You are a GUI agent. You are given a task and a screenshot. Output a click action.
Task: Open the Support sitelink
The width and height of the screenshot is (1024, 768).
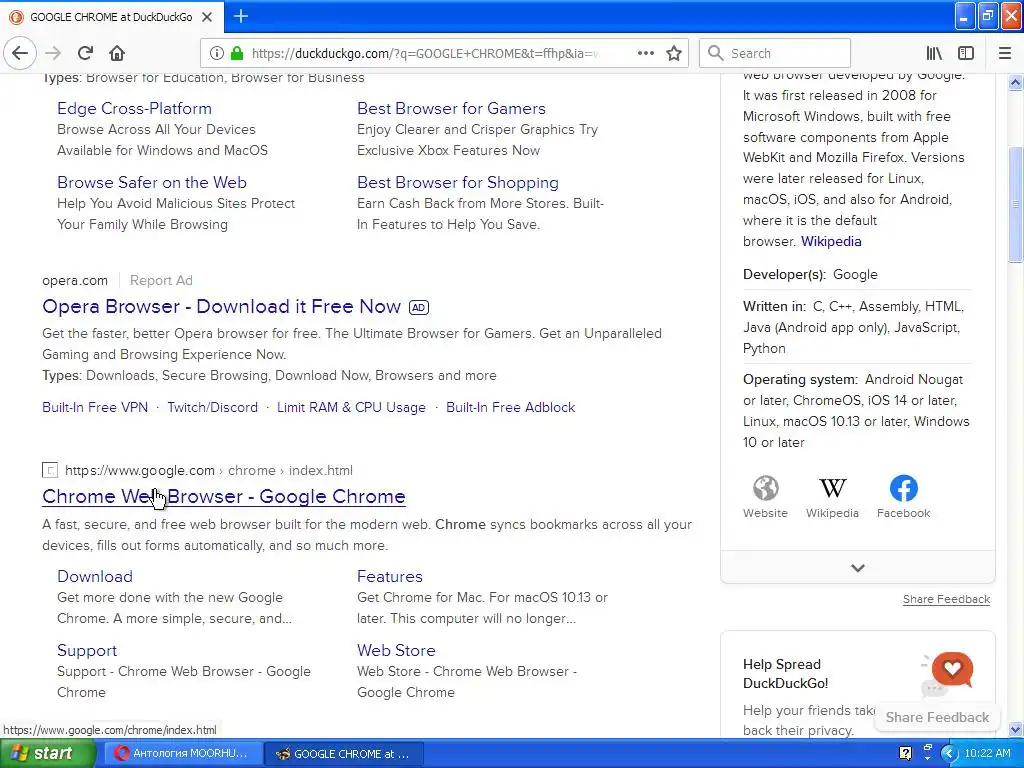(87, 650)
